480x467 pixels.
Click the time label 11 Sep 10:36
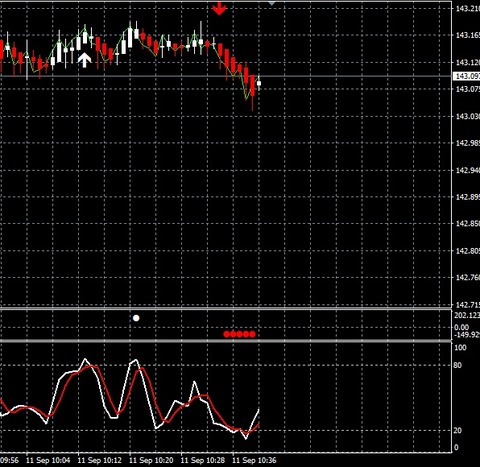[254, 460]
